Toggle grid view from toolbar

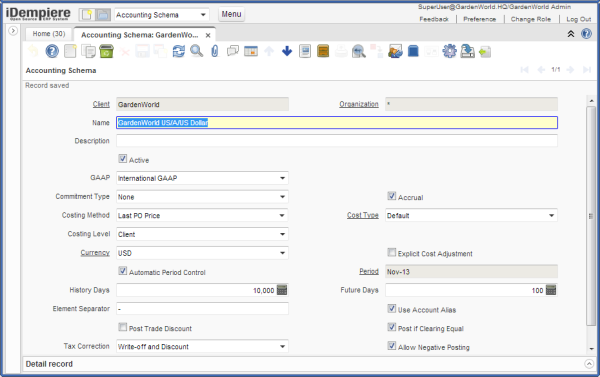point(251,51)
